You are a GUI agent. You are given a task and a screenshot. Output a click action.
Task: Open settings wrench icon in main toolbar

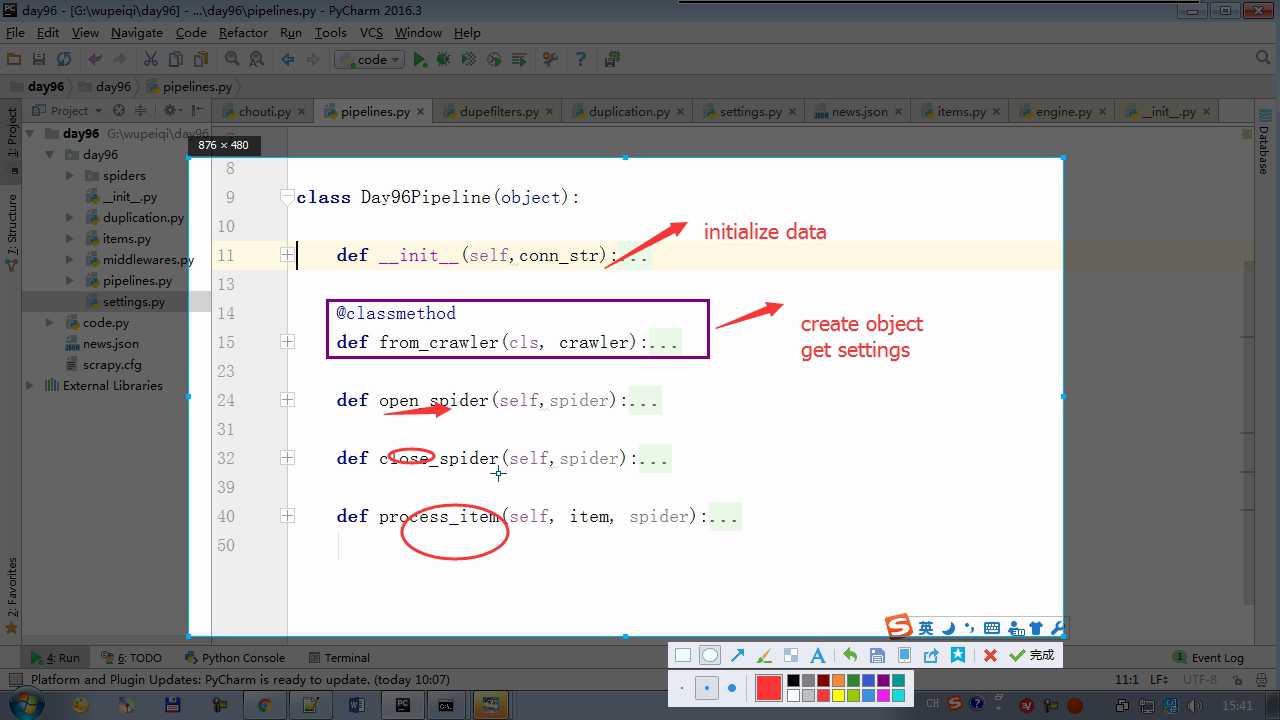pyautogui.click(x=549, y=60)
